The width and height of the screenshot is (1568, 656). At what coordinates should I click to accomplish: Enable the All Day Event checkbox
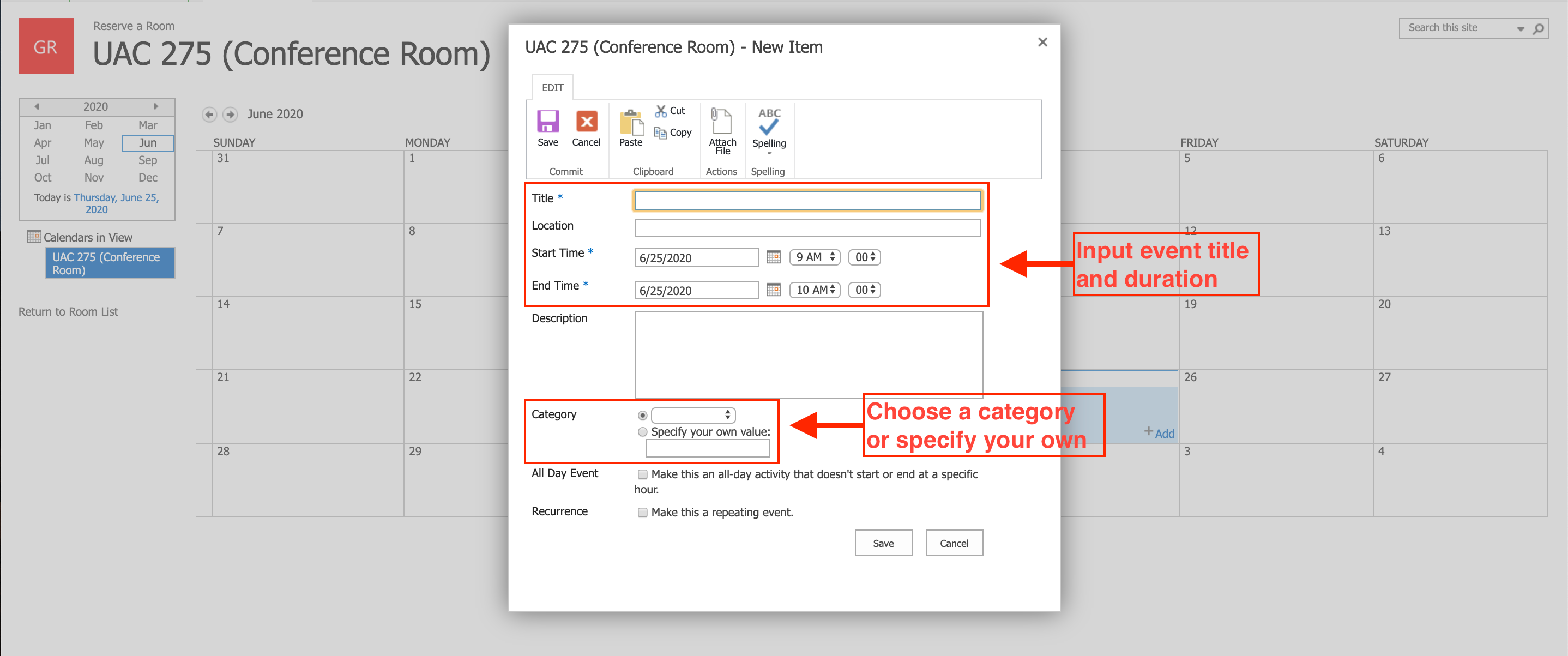(x=639, y=475)
